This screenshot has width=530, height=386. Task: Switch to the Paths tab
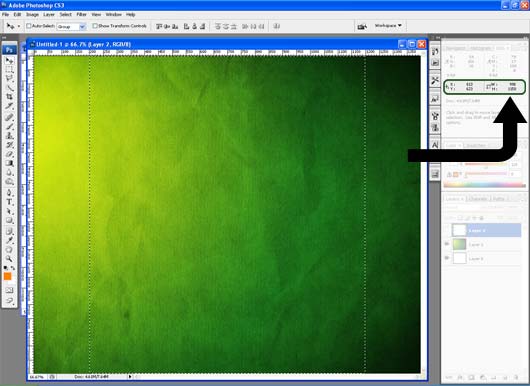(498, 199)
